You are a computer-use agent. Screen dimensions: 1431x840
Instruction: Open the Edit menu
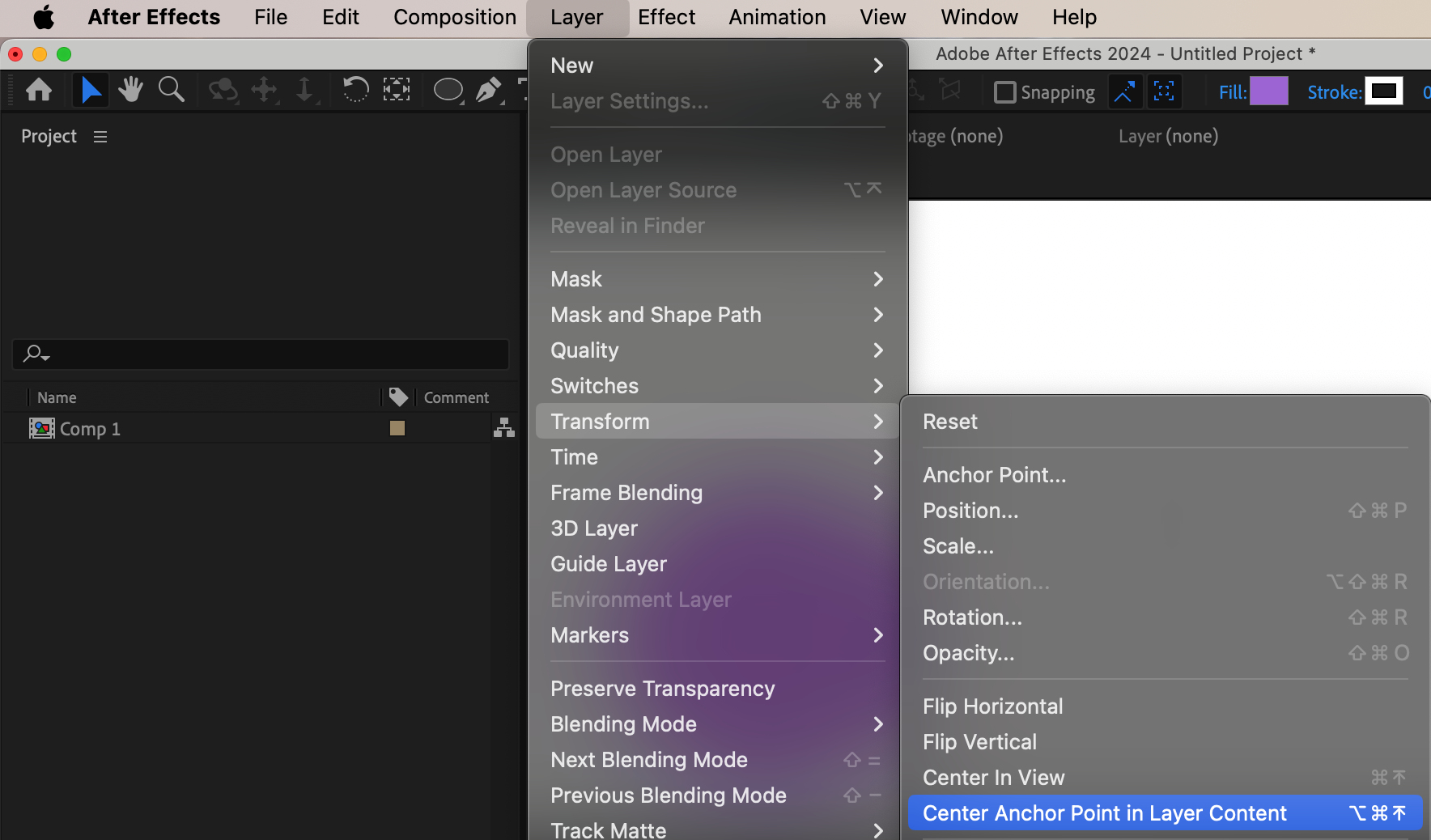[341, 17]
